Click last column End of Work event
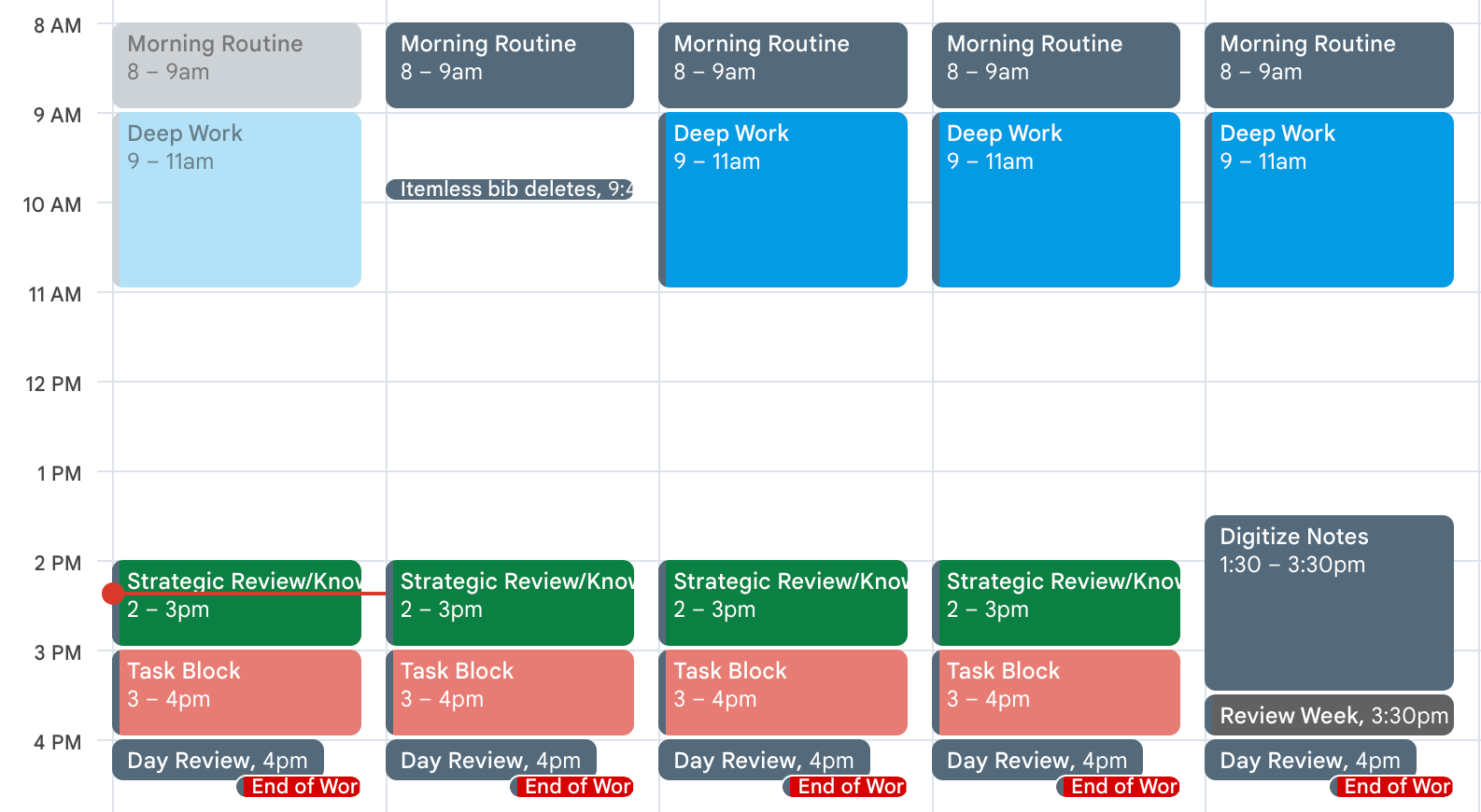Screen dimensions: 1481x812 pyautogui.click(x=1391, y=787)
